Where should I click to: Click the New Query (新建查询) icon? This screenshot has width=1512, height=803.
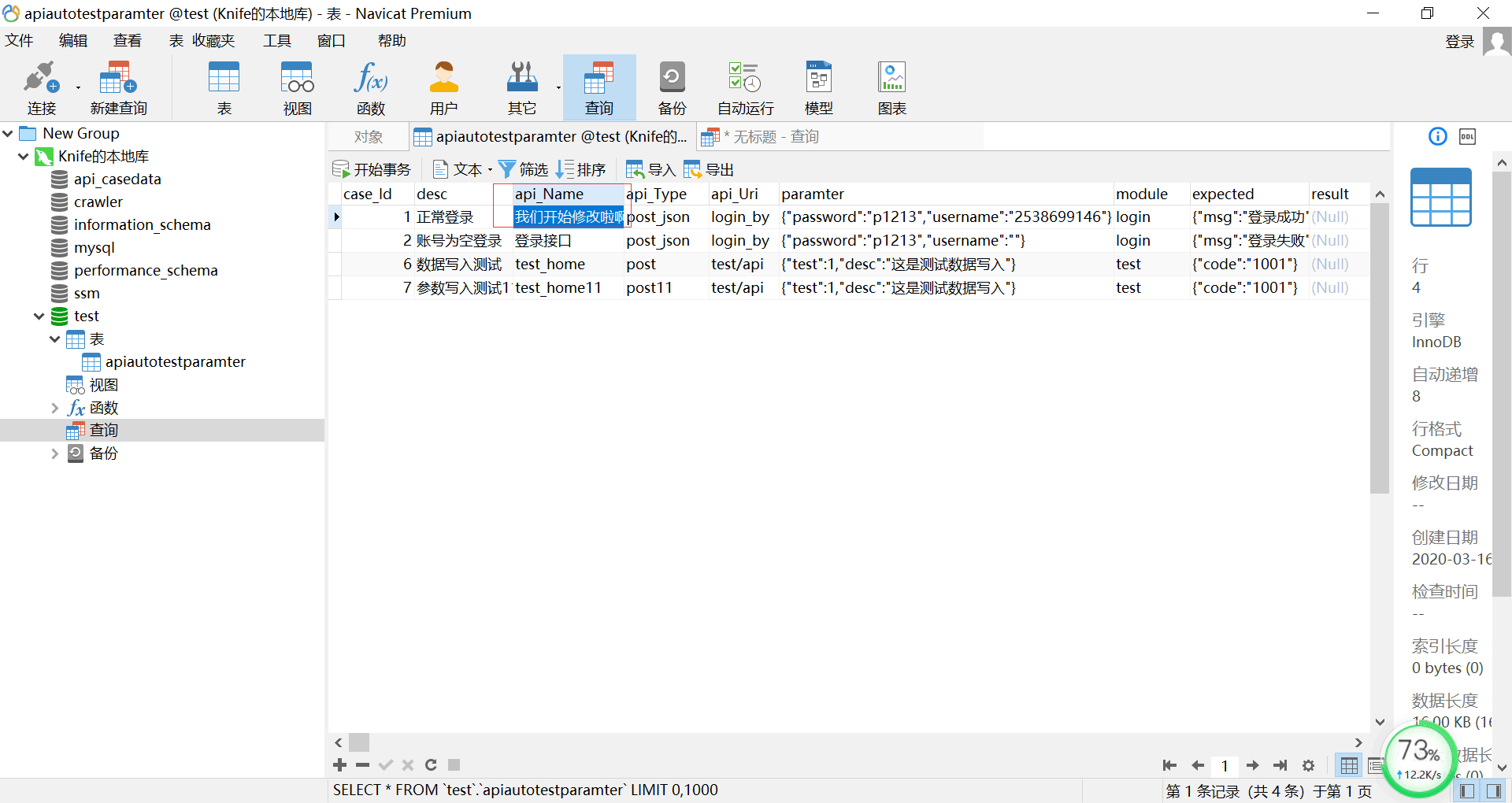[118, 87]
